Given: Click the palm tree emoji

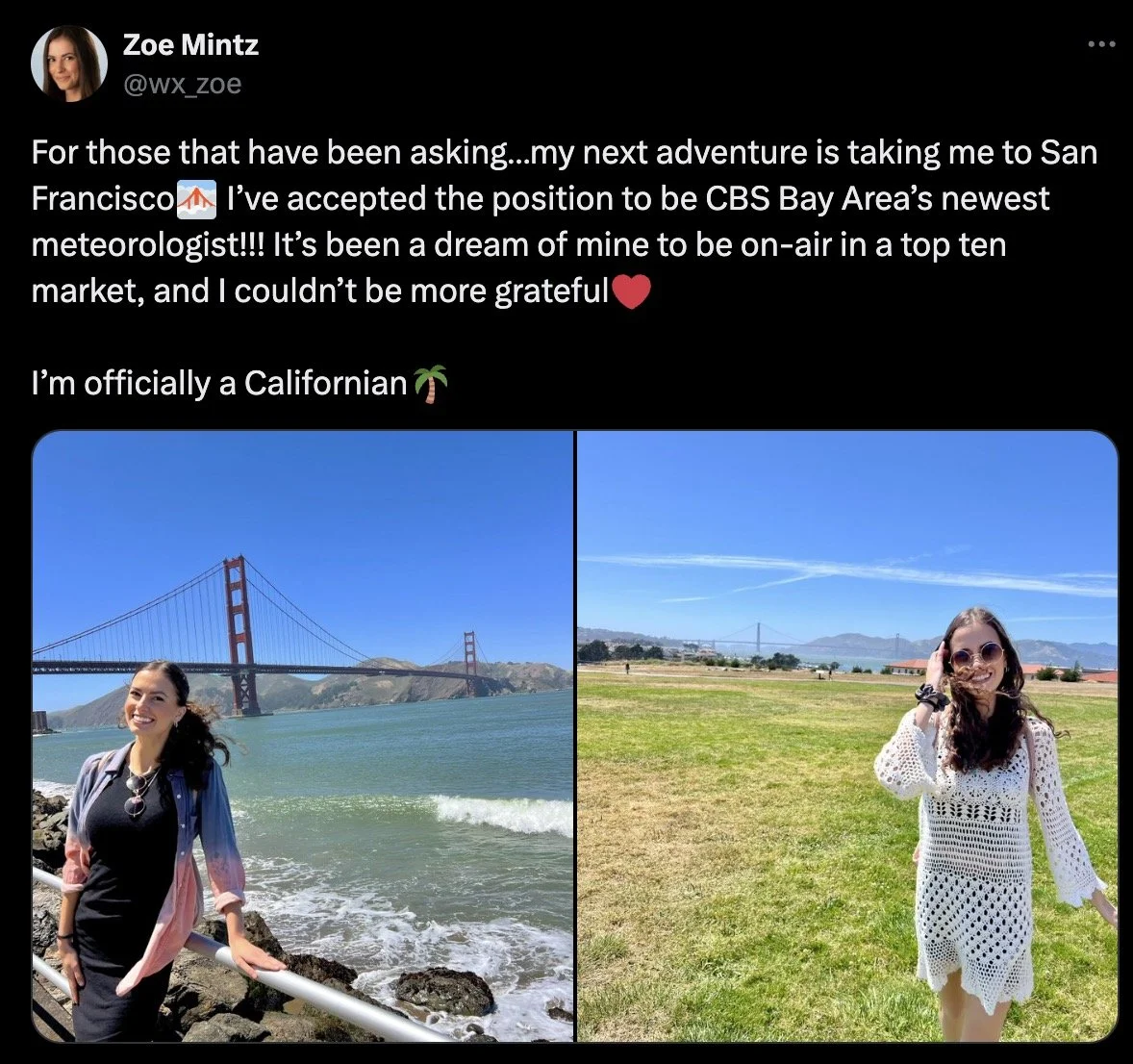Looking at the screenshot, I should tap(430, 384).
